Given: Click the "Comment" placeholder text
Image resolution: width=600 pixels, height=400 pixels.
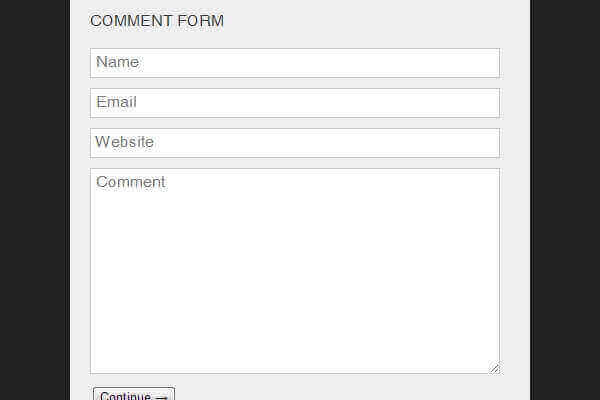Looking at the screenshot, I should (x=131, y=182).
